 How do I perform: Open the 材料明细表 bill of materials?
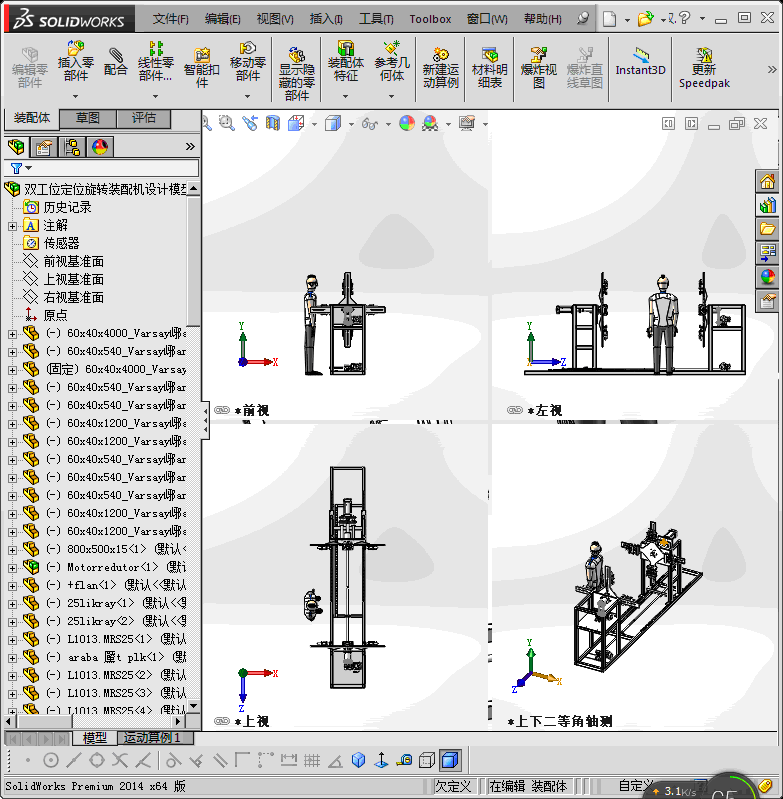coord(490,68)
